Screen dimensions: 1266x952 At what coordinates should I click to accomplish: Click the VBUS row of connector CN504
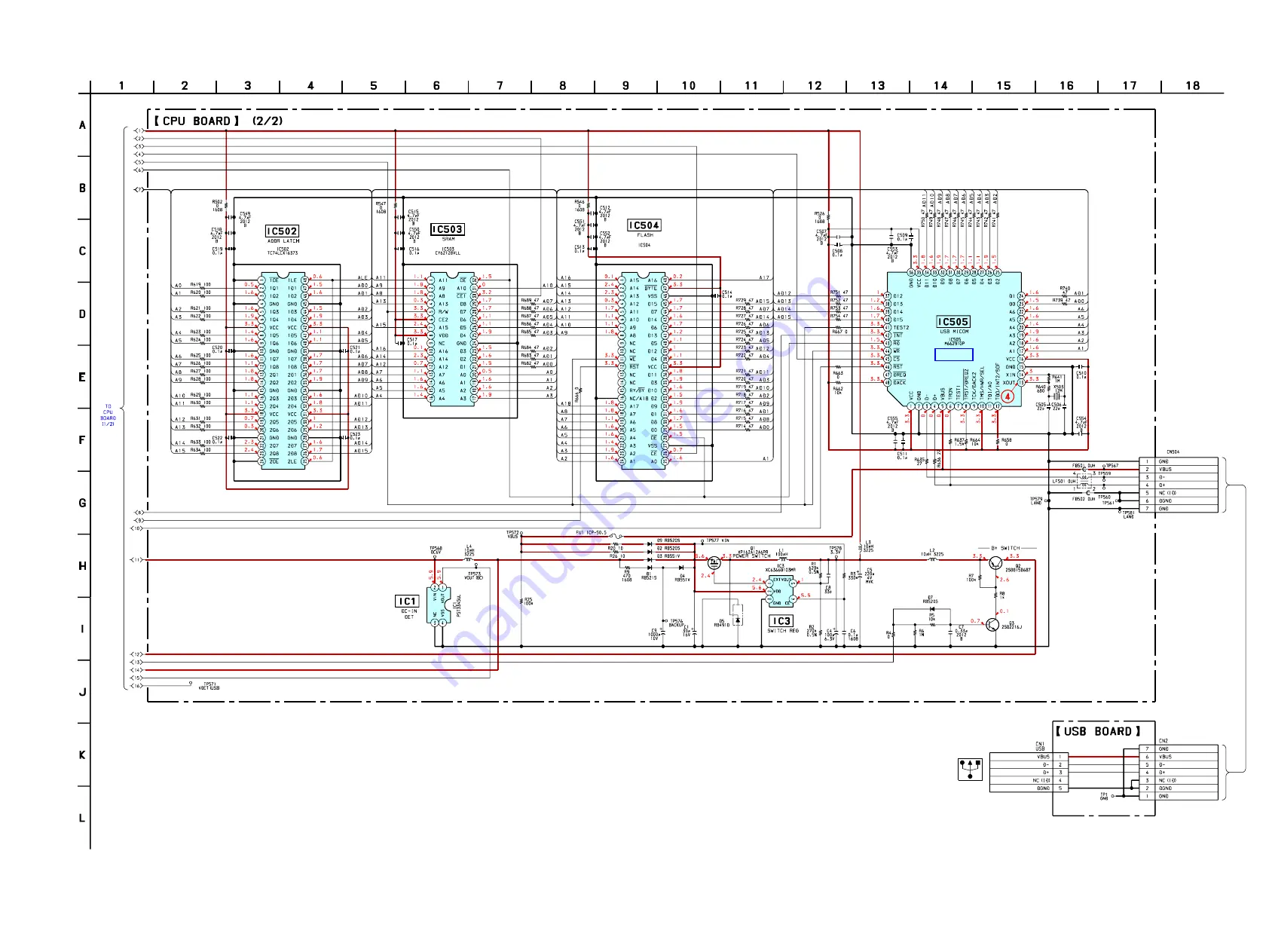coord(1178,469)
